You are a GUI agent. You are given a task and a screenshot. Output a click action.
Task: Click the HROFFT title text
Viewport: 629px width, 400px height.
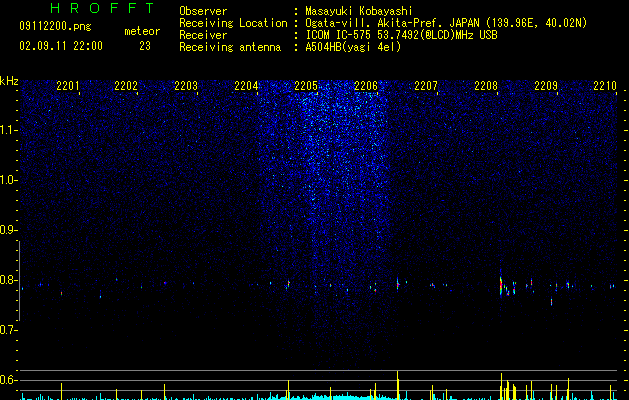click(102, 8)
